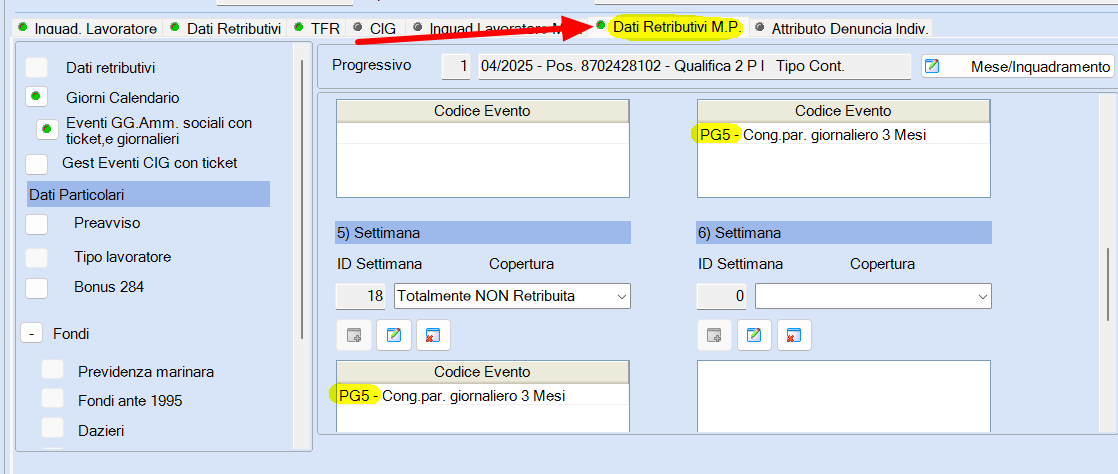Click edit event icon under week 6
The height and width of the screenshot is (474, 1118).
coord(755,335)
